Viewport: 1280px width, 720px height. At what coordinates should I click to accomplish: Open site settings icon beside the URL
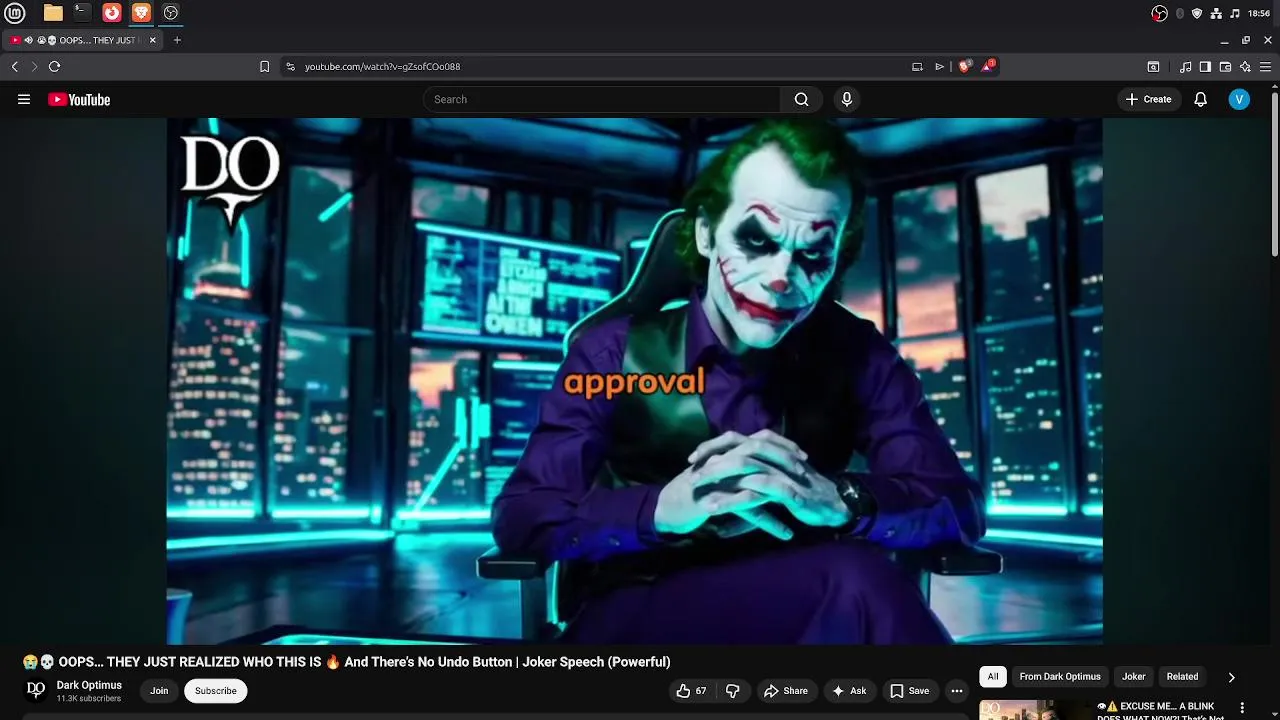[290, 67]
